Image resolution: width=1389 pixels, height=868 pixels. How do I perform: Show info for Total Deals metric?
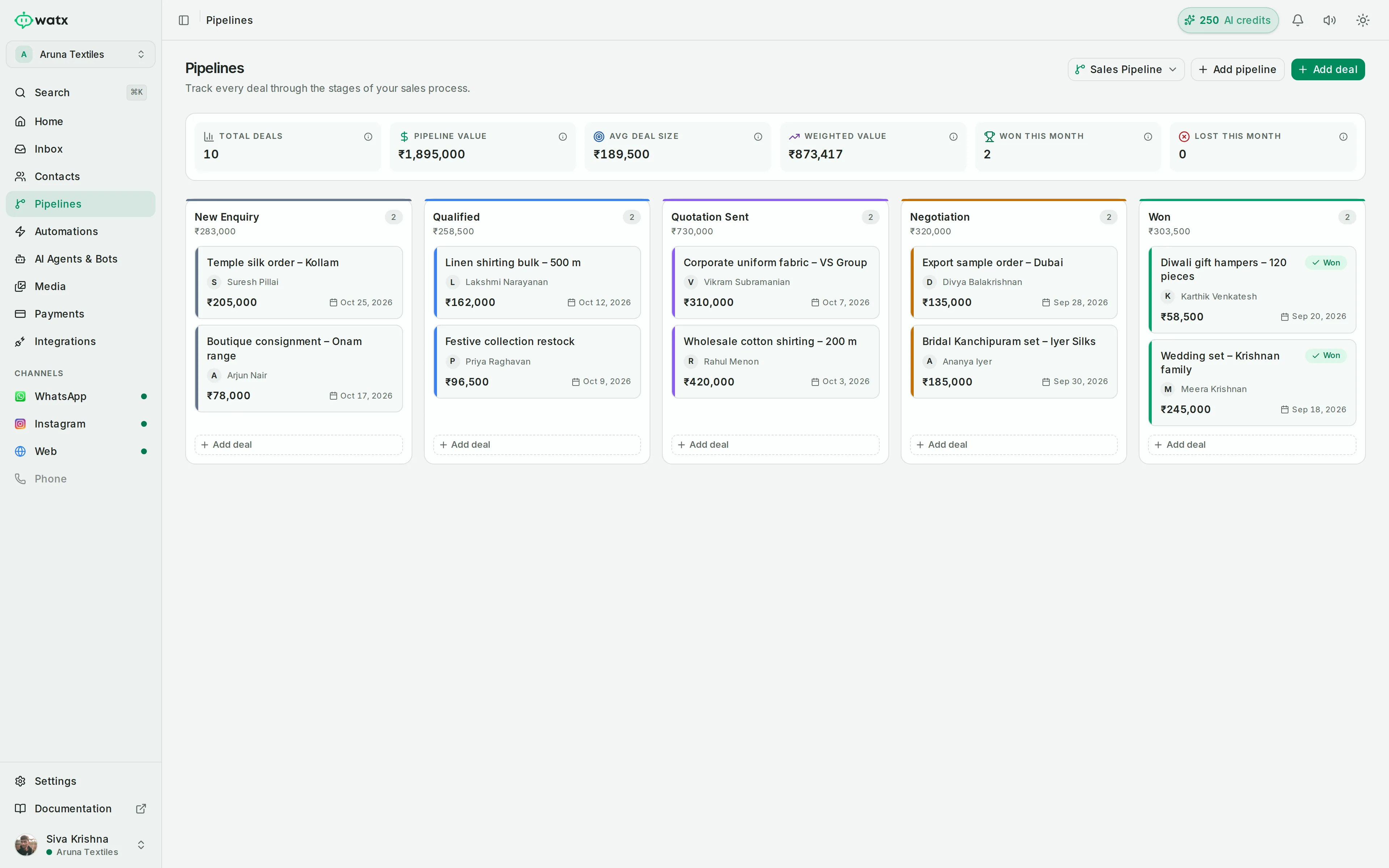pyautogui.click(x=368, y=137)
